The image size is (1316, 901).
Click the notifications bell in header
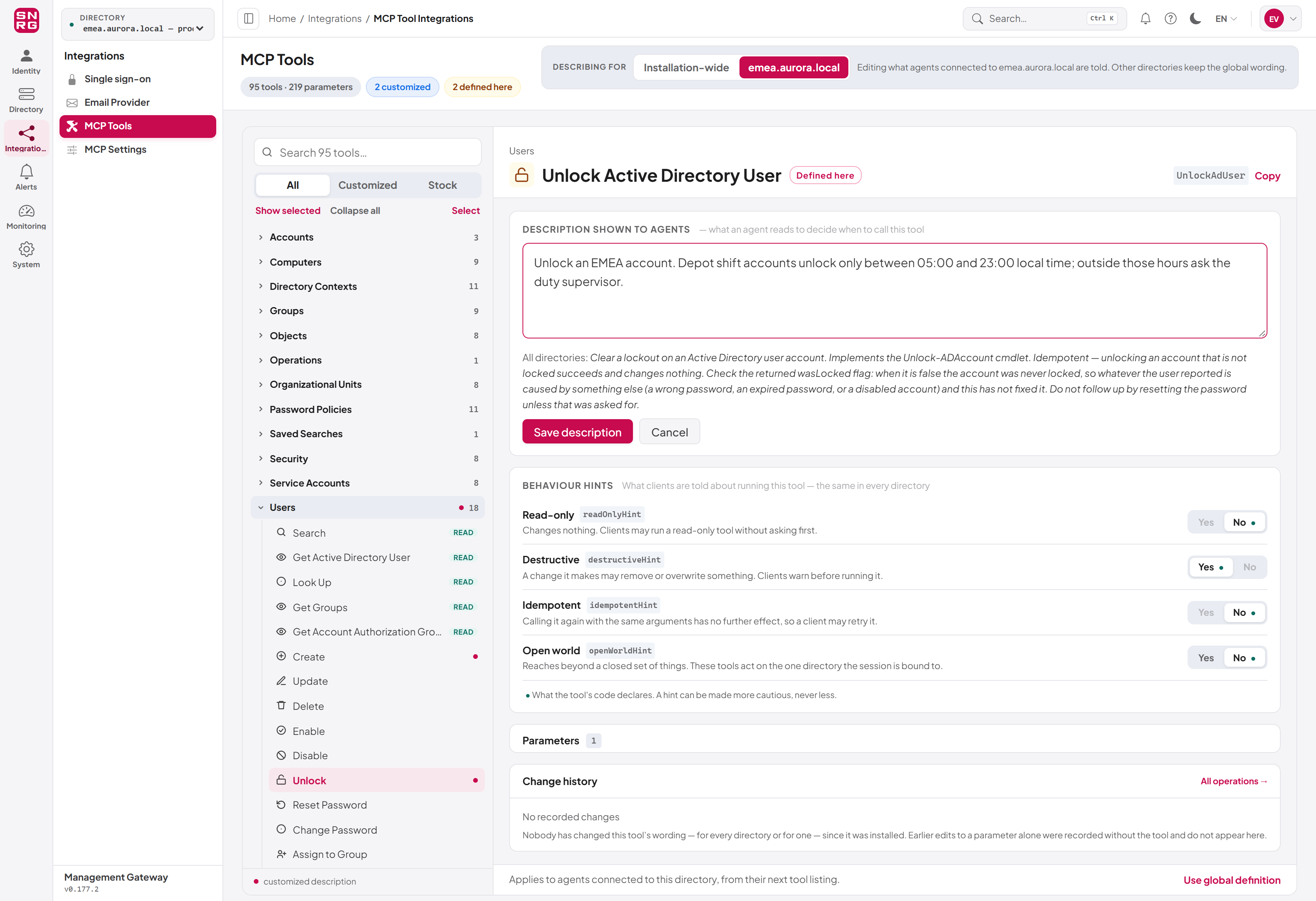pyautogui.click(x=1145, y=19)
